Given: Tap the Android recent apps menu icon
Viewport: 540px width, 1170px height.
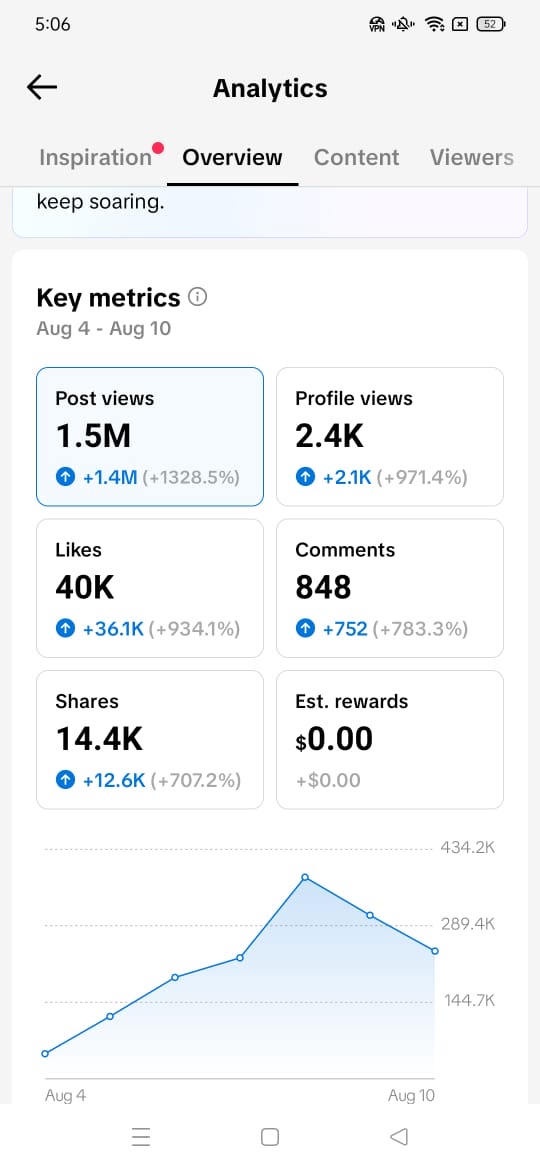Looking at the screenshot, I should pyautogui.click(x=141, y=1136).
